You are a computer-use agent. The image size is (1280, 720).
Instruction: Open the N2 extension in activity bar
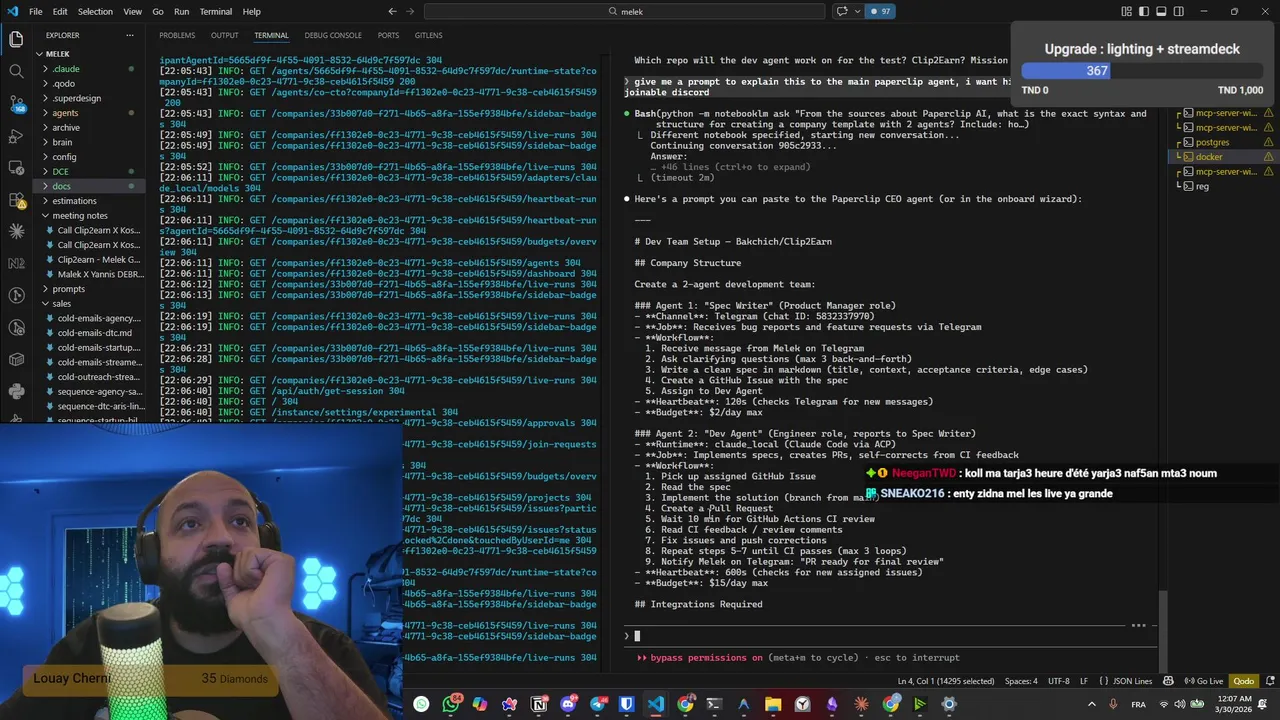point(16,263)
